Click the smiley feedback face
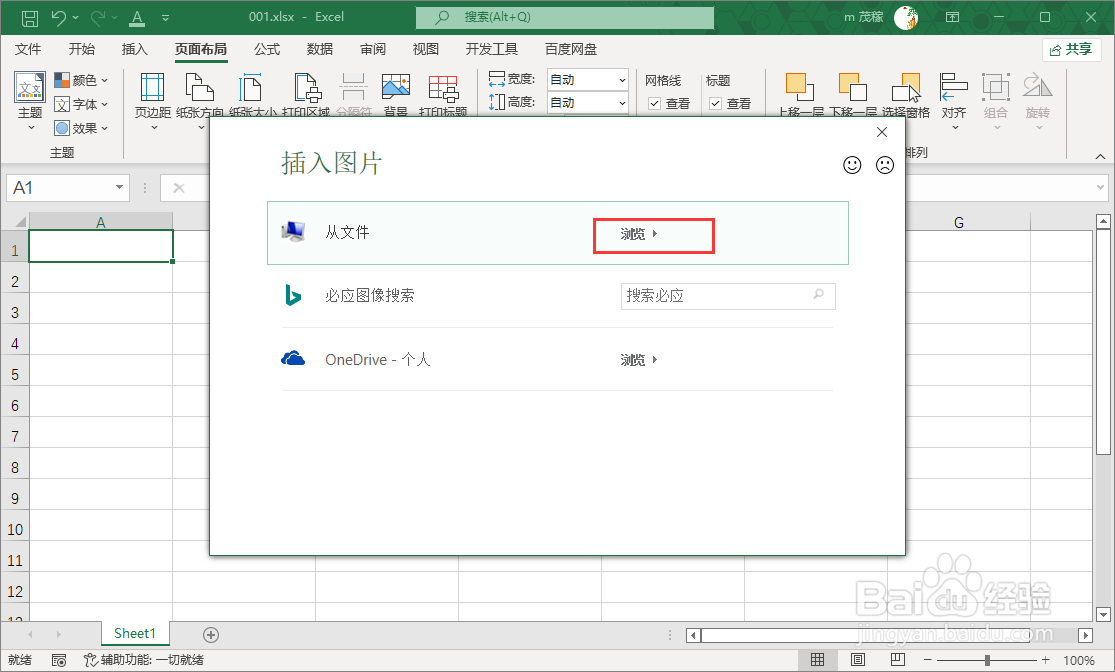This screenshot has height=672, width=1115. pyautogui.click(x=852, y=165)
